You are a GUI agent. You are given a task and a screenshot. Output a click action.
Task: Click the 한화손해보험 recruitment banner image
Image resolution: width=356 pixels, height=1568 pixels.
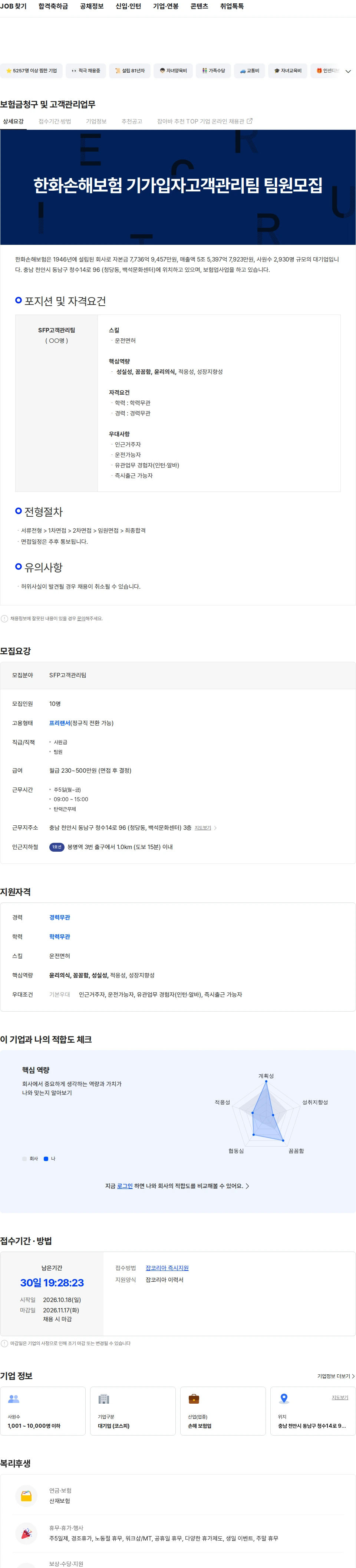178,187
